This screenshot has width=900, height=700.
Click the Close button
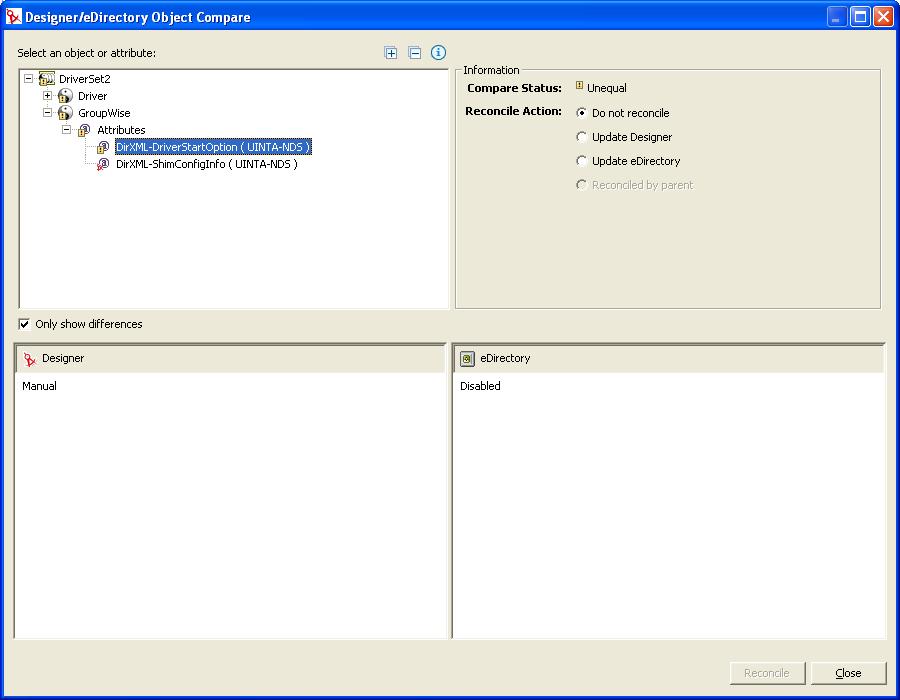click(848, 673)
